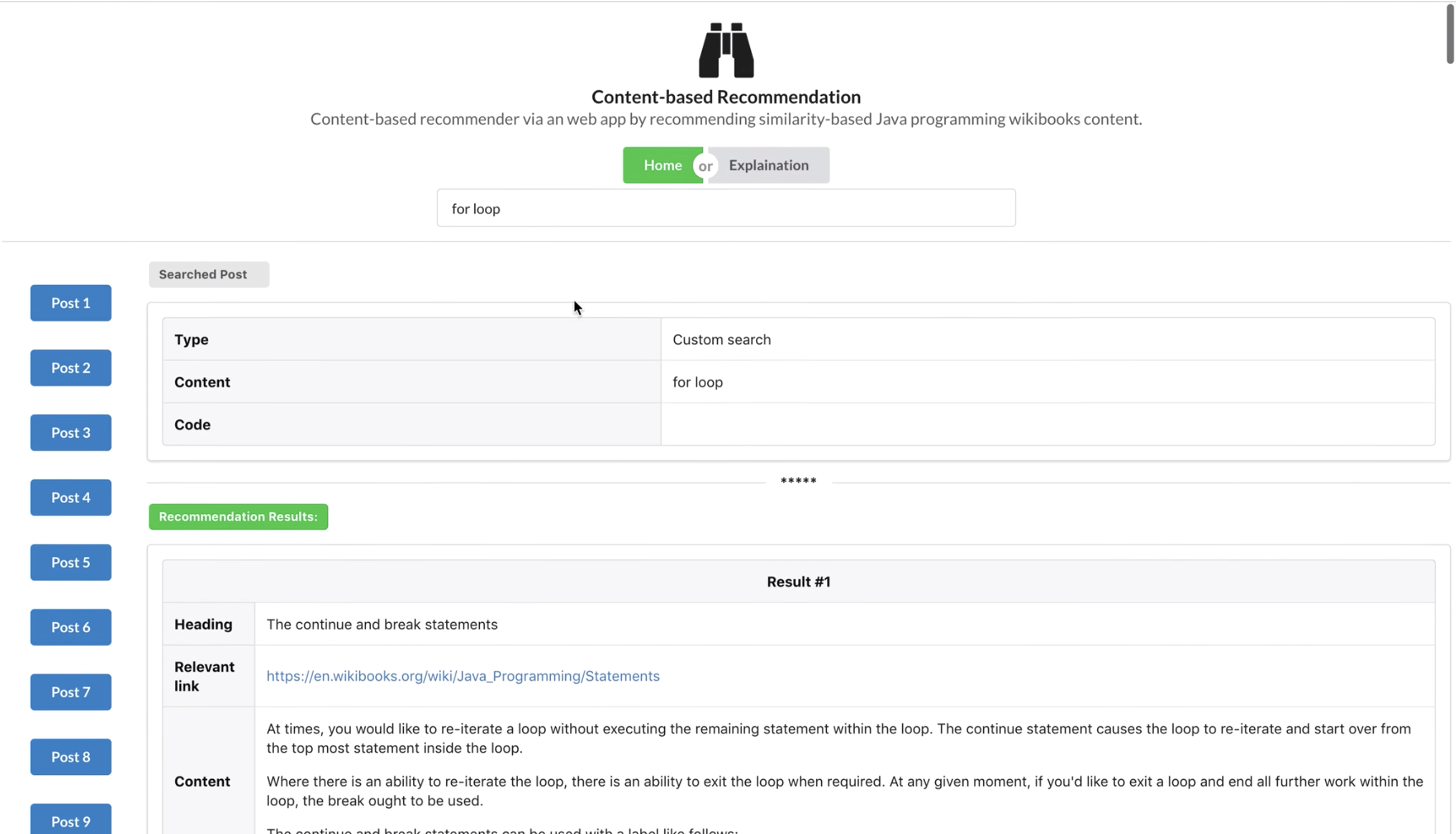Screen dimensions: 1456x834
Task: Choose Post 7 in sidebar
Action: pos(70,692)
